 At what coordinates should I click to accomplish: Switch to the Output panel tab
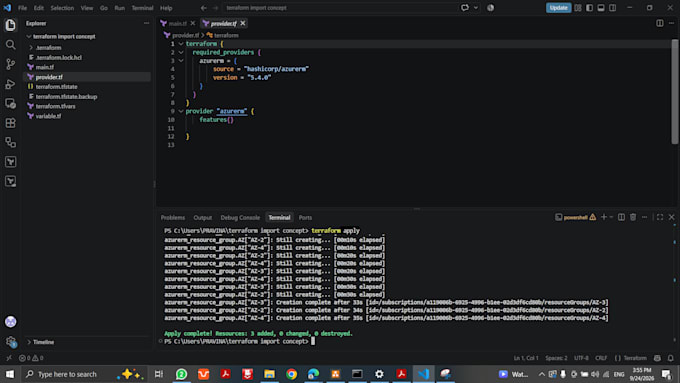coord(203,218)
